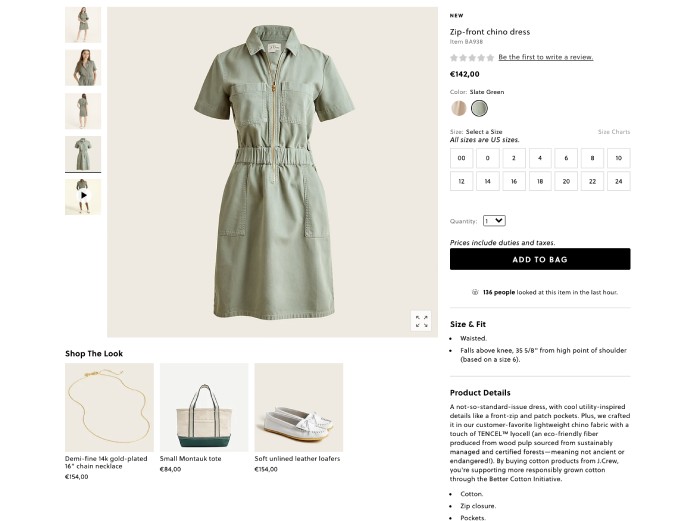The height and width of the screenshot is (521, 700).
Task: Open the Quantity dropdown
Action: (494, 220)
